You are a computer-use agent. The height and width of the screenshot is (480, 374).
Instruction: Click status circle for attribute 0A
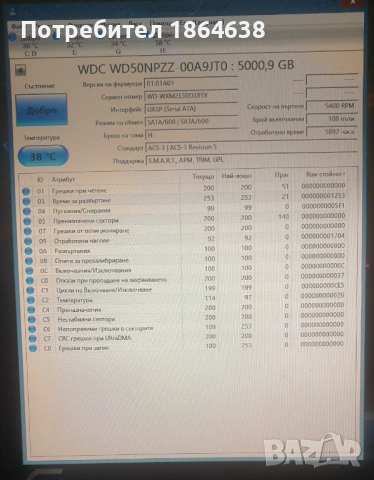pos(29,251)
